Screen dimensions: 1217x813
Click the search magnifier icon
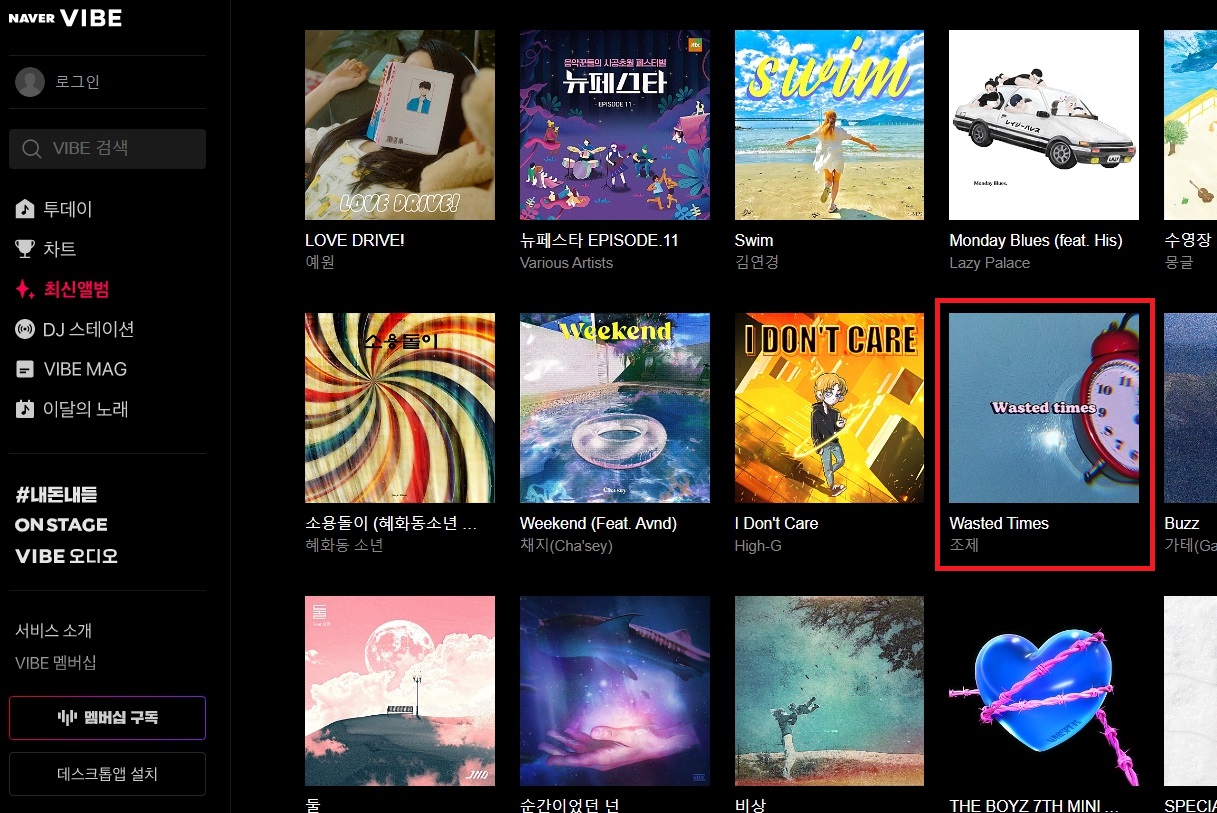[x=33, y=149]
